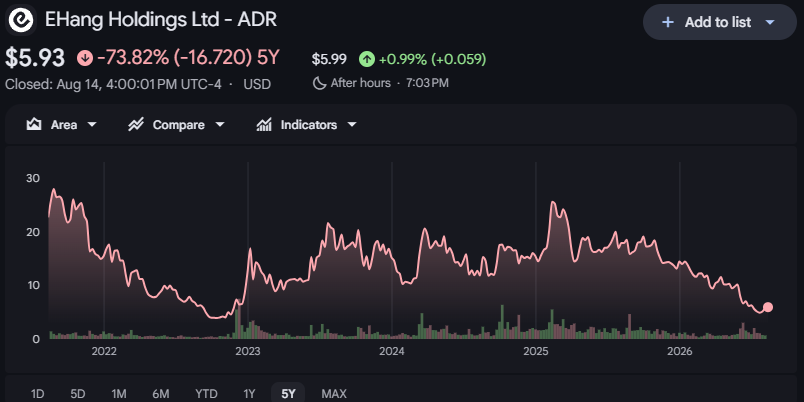
Task: Select the 5Y time range tab
Action: pyautogui.click(x=288, y=393)
